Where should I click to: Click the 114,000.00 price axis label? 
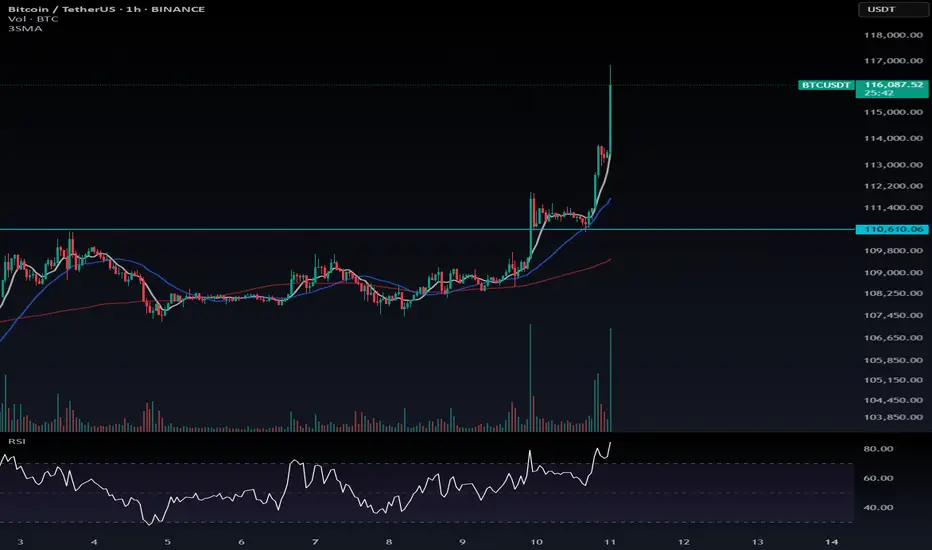point(893,139)
